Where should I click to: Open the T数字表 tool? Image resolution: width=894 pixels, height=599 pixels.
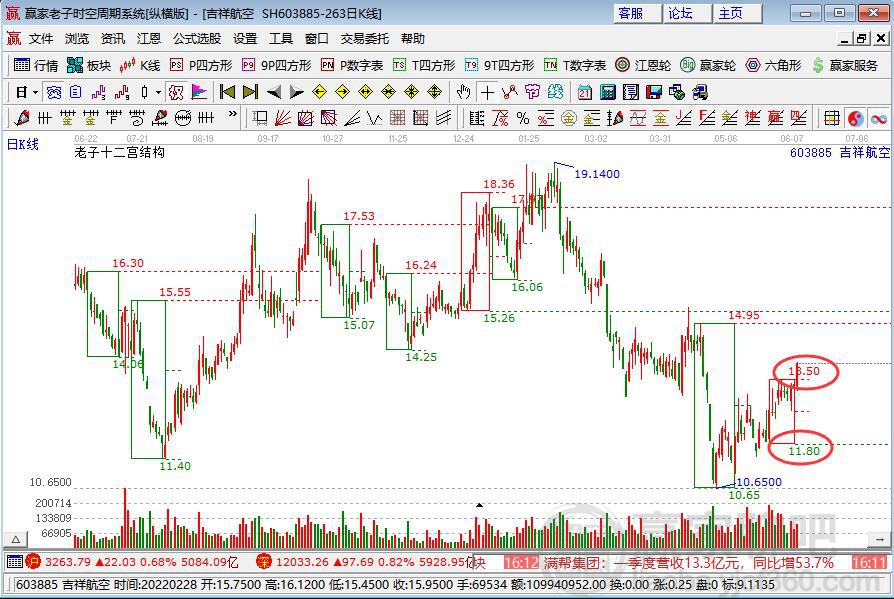pos(575,66)
